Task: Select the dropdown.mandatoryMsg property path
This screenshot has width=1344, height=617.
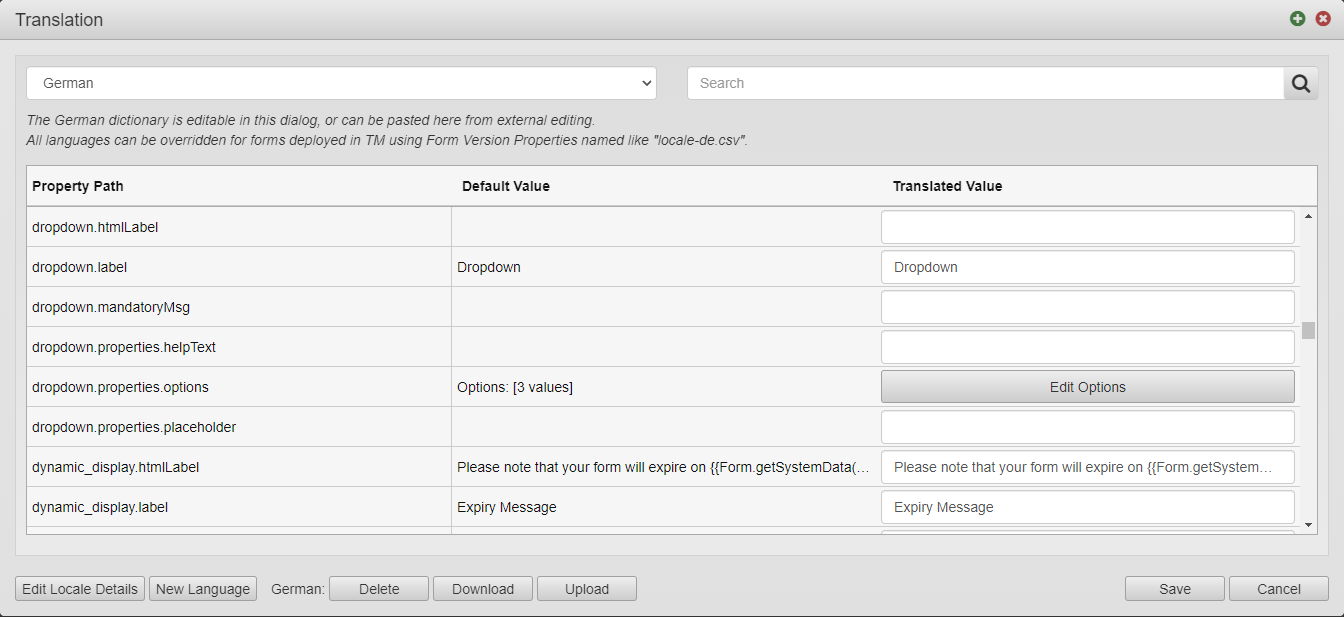Action: pos(110,307)
